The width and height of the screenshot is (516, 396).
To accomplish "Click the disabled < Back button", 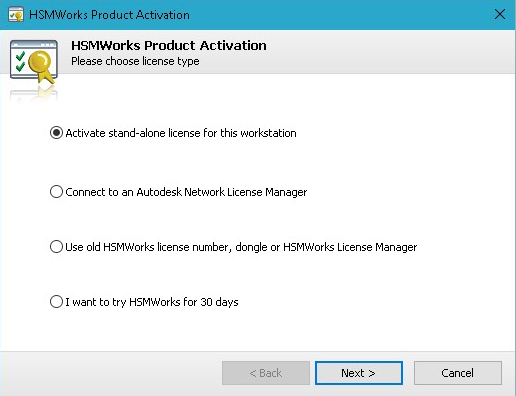I will pyautogui.click(x=266, y=373).
